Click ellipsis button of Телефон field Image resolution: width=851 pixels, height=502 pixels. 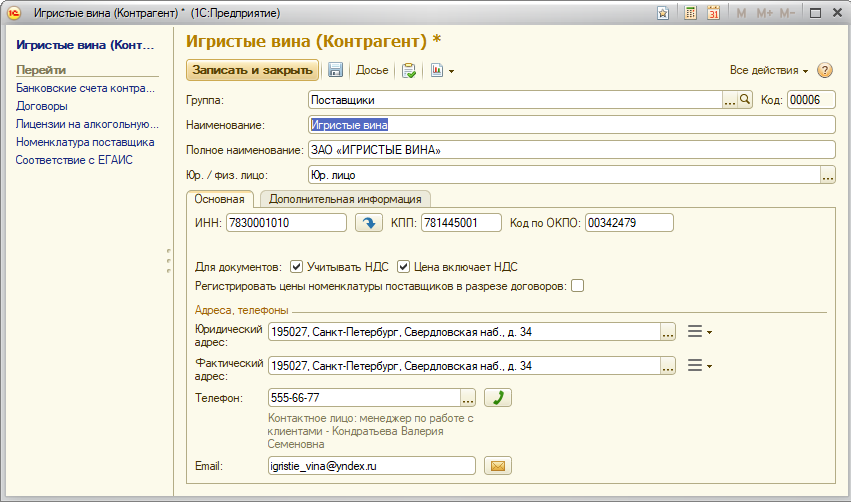468,398
